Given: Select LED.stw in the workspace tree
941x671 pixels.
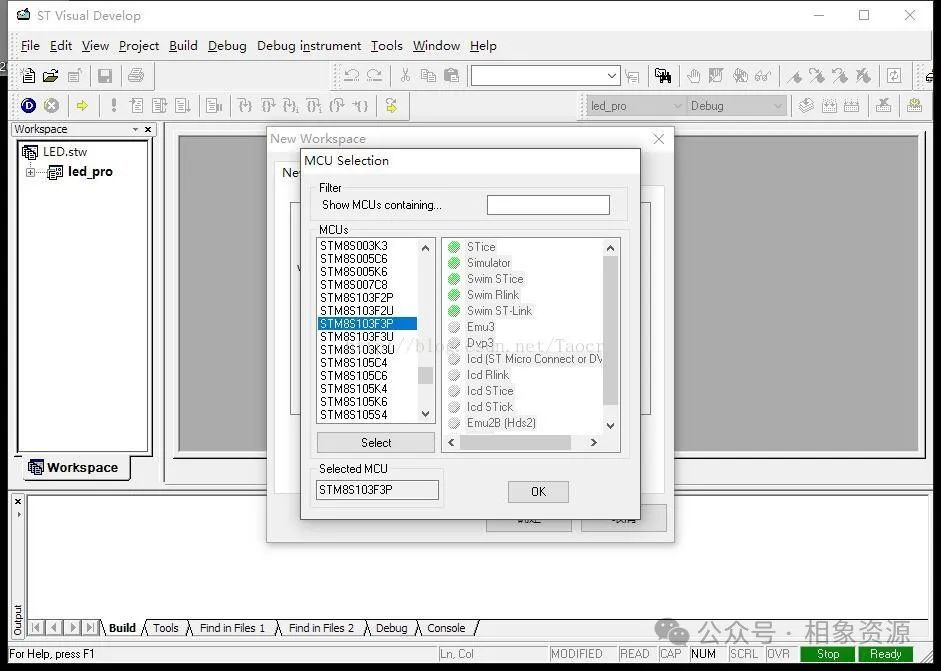Looking at the screenshot, I should [65, 152].
